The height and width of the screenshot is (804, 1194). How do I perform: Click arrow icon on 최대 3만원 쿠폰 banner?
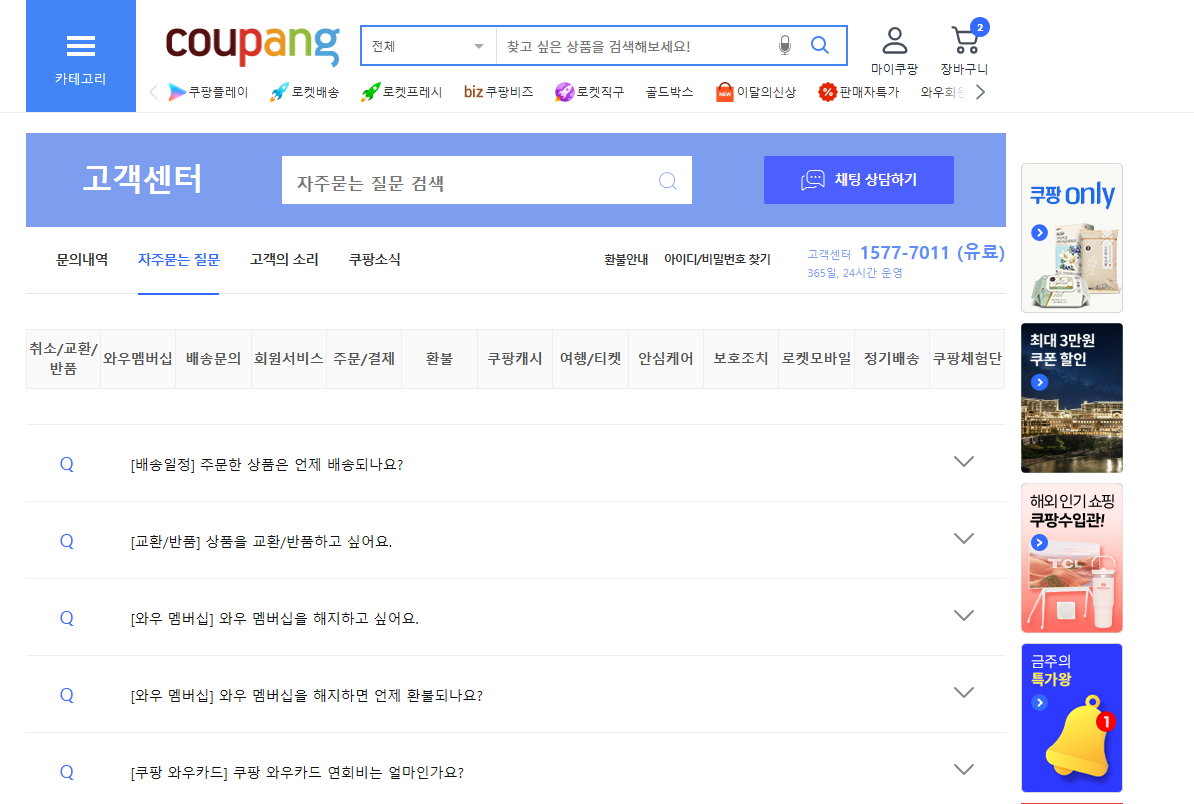pos(1039,382)
